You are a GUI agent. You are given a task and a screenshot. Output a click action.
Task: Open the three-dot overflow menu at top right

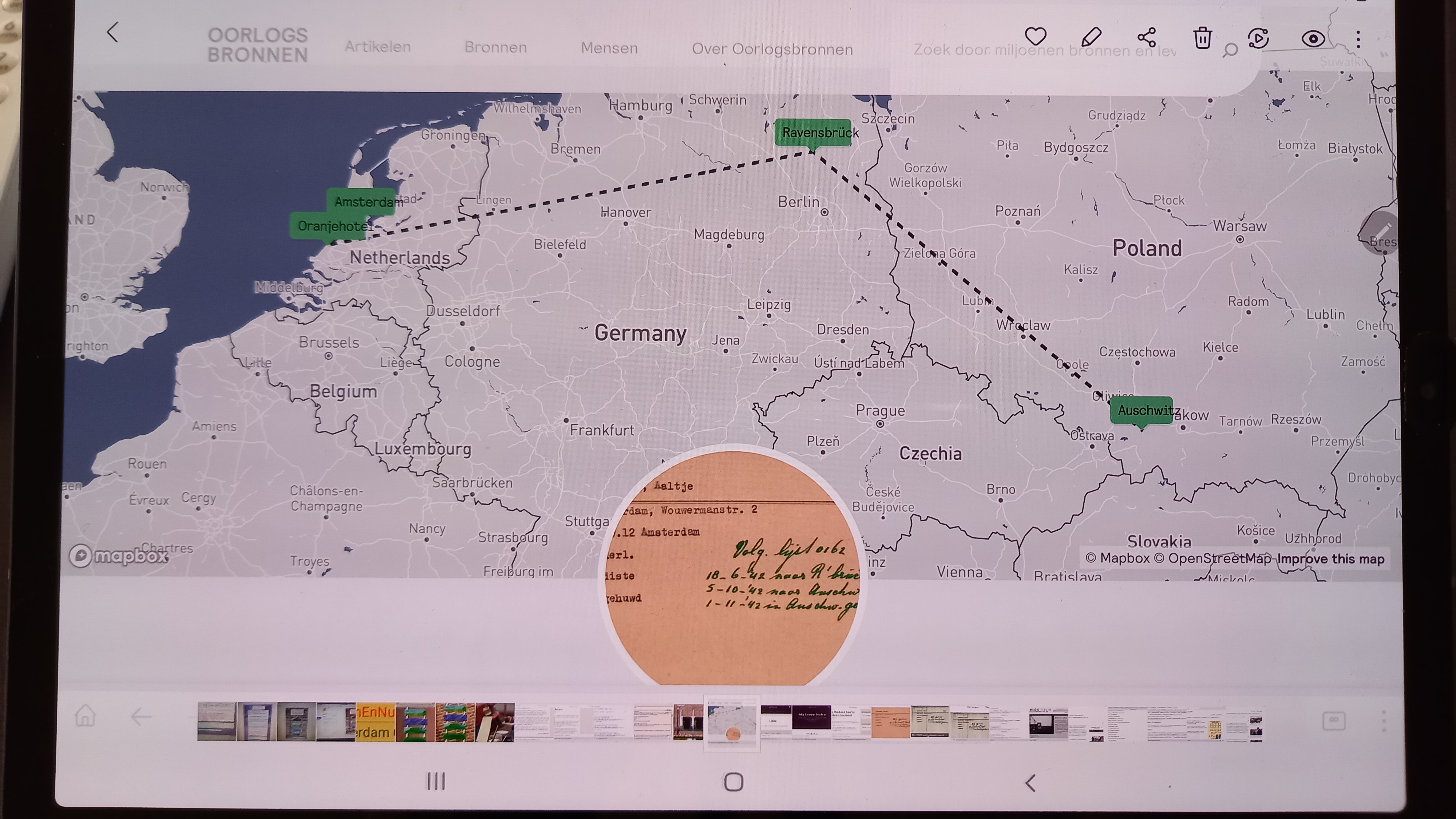(1358, 39)
